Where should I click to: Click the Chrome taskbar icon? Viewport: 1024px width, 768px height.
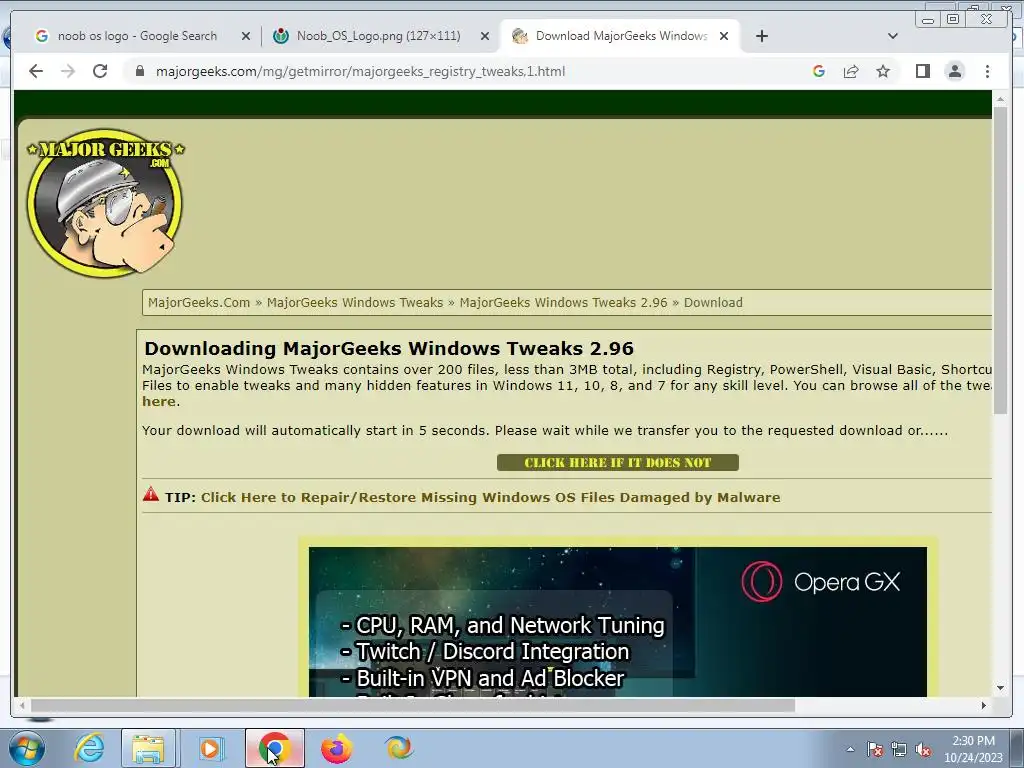275,748
